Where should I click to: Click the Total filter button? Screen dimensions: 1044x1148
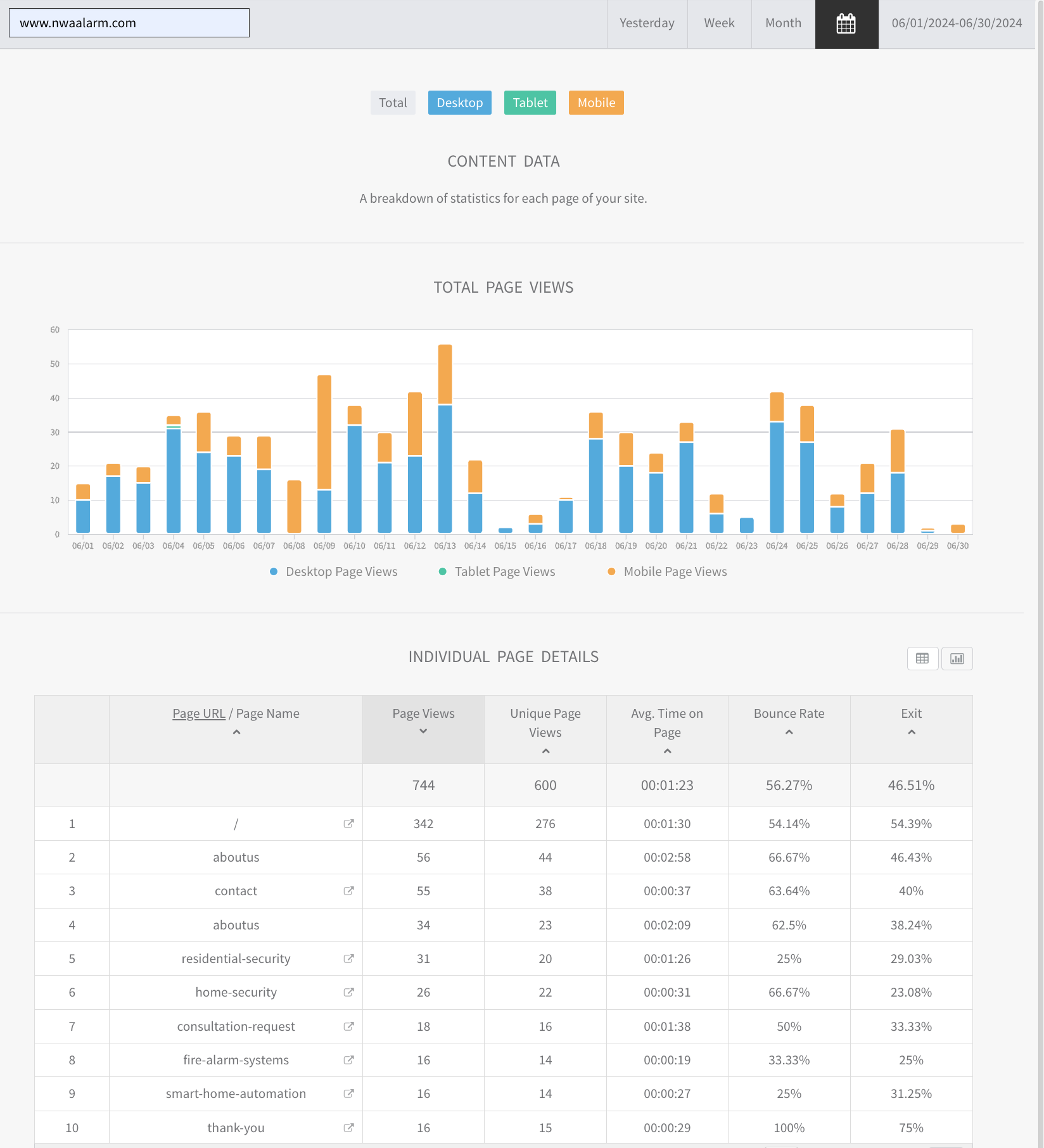[x=393, y=103]
